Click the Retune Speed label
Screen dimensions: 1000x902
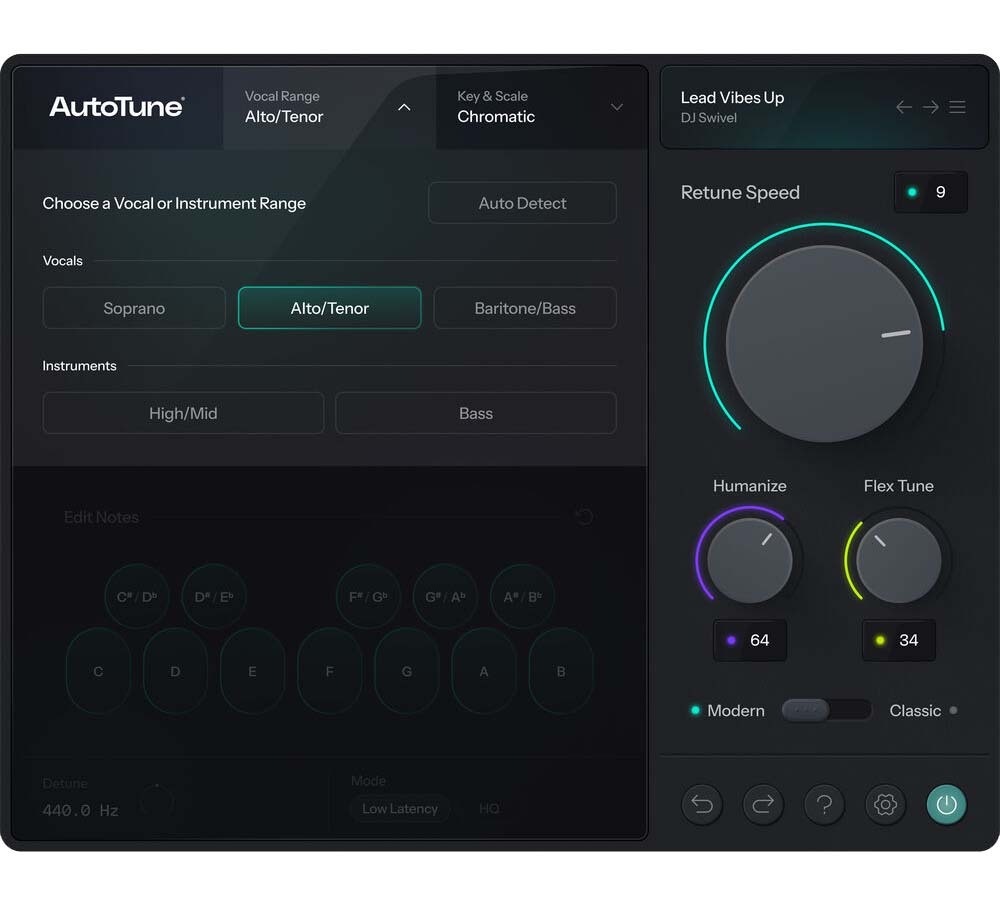740,192
